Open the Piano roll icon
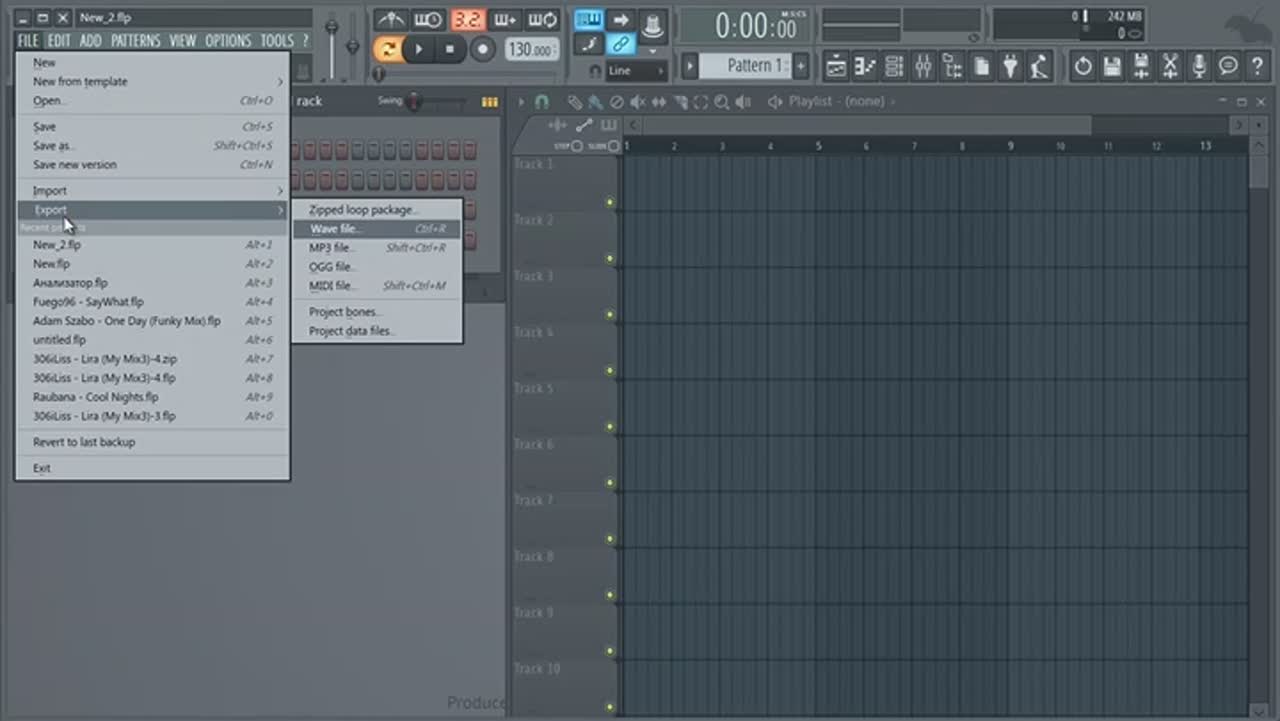 (865, 67)
